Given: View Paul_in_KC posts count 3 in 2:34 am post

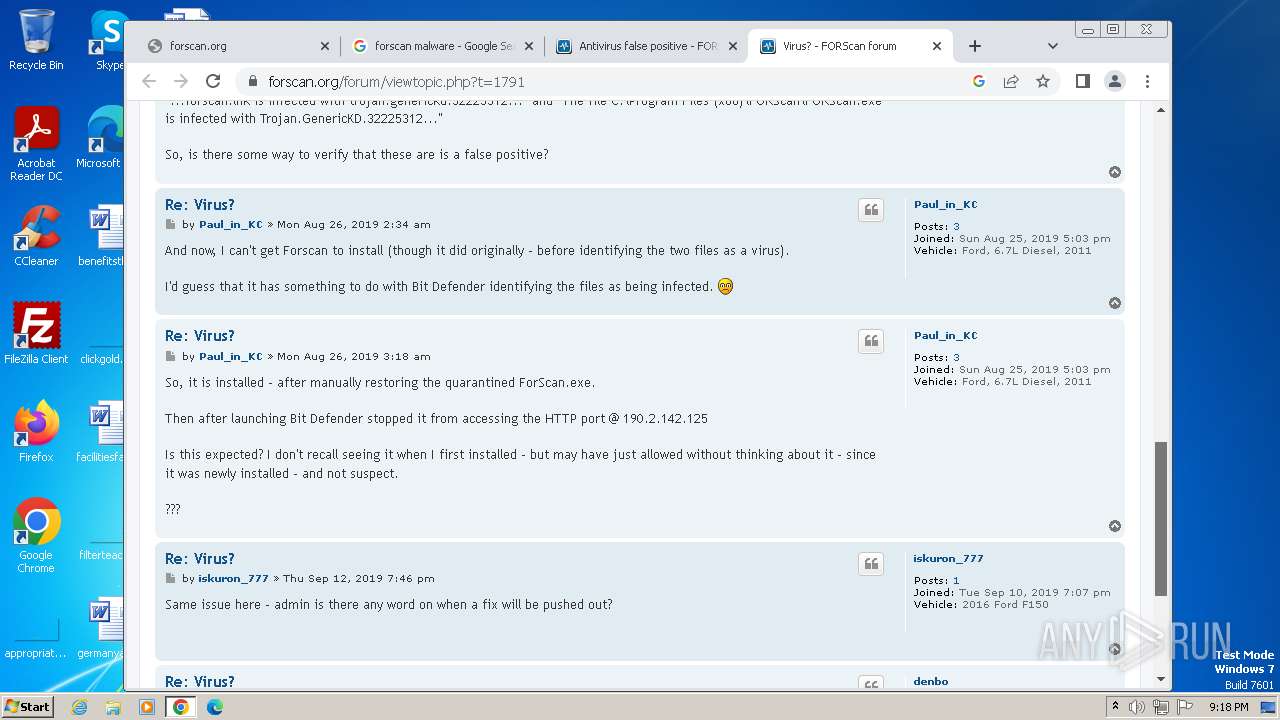Looking at the screenshot, I should 956,227.
